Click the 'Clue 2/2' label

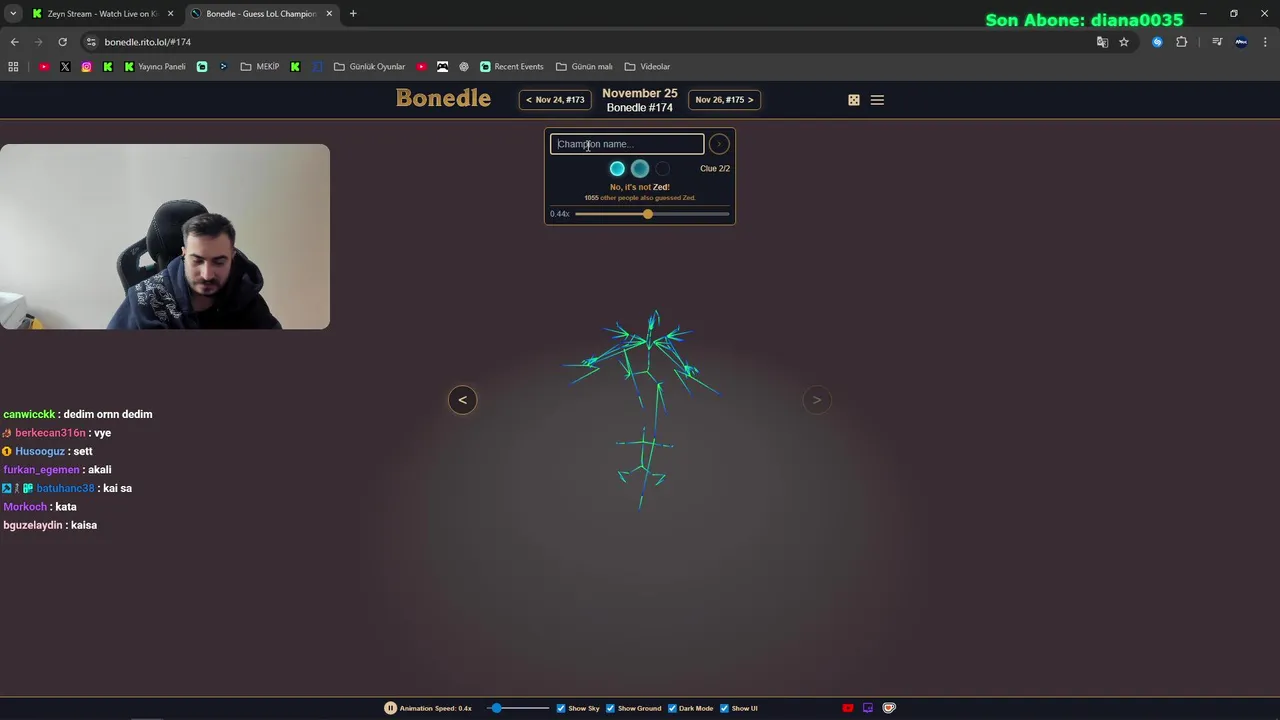pos(715,169)
